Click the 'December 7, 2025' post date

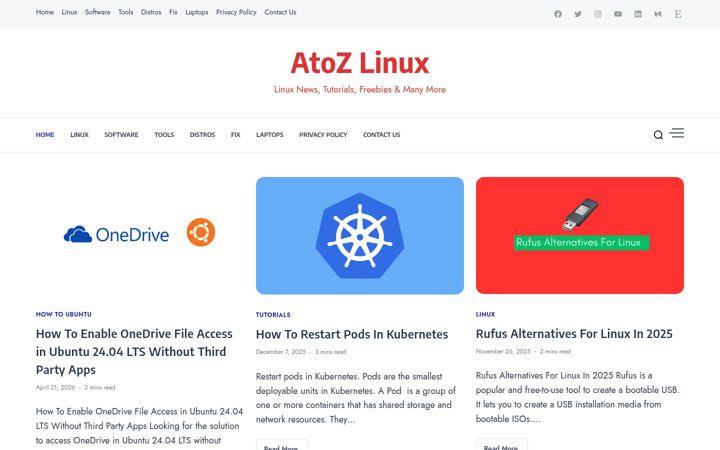coord(281,352)
